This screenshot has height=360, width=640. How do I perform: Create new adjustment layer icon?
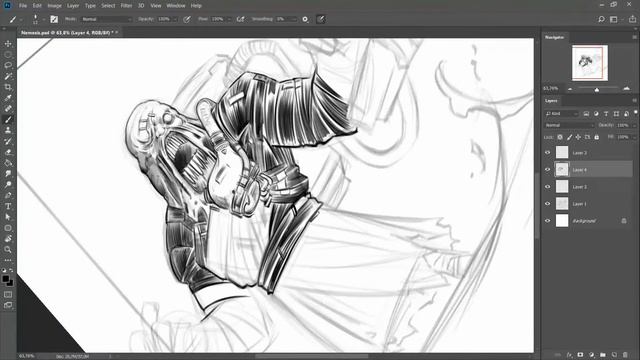point(592,355)
